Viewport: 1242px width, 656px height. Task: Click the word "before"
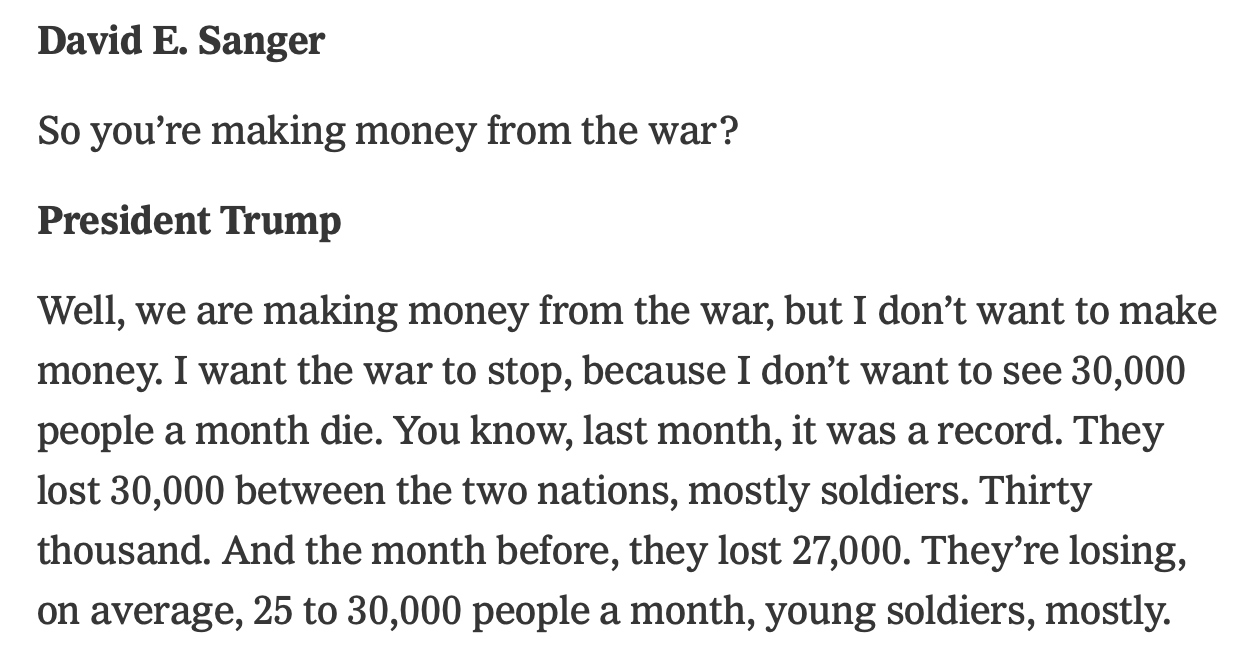(x=563, y=551)
